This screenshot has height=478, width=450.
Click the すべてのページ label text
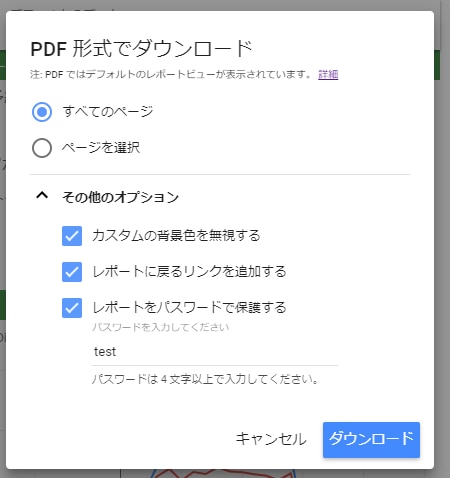(108, 111)
